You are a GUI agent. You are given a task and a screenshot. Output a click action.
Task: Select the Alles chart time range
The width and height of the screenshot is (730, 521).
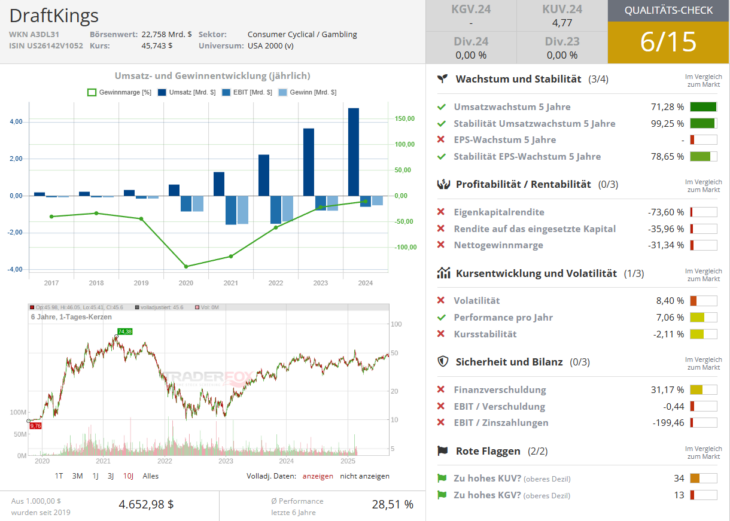click(x=150, y=476)
